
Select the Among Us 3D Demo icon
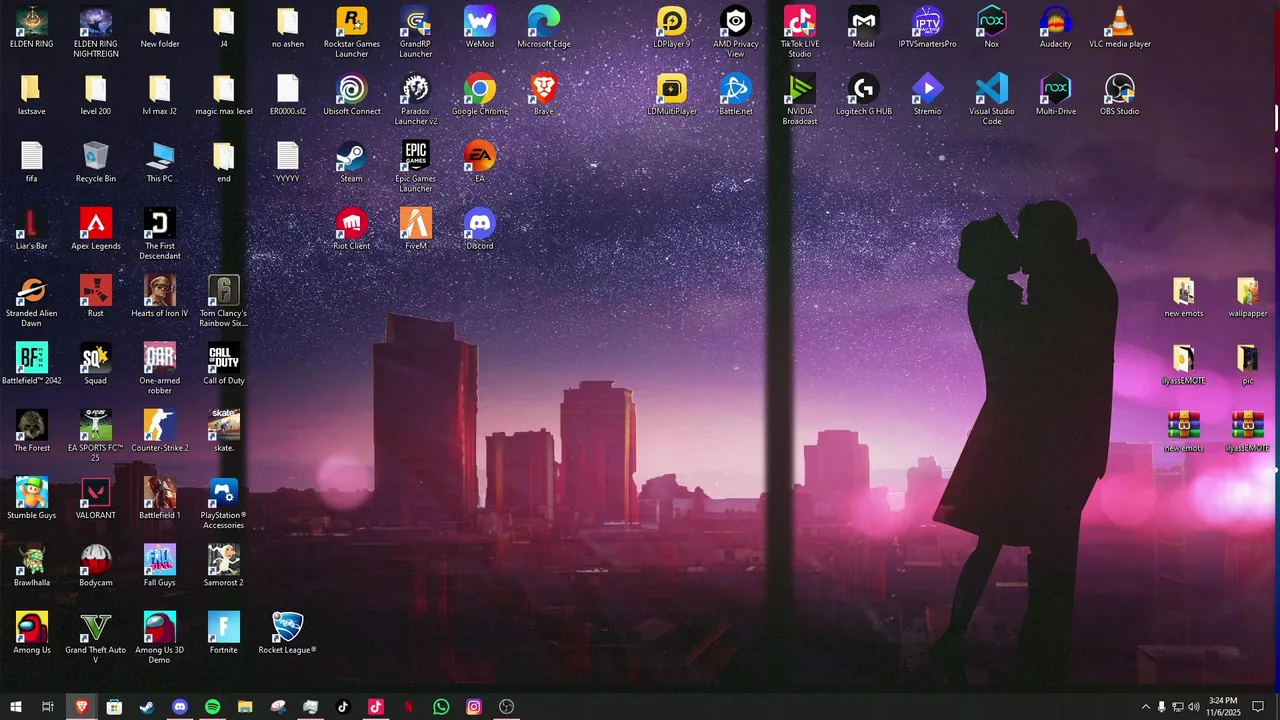pyautogui.click(x=160, y=636)
